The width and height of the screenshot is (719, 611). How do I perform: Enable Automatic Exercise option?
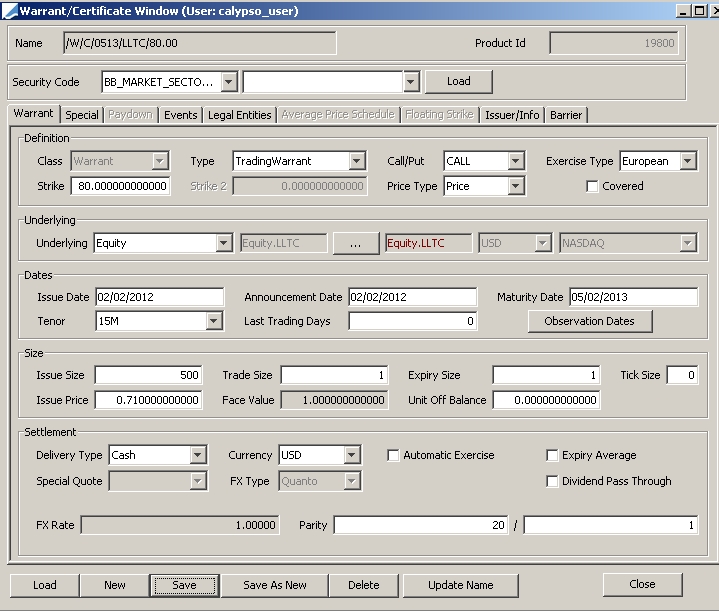pyautogui.click(x=393, y=455)
